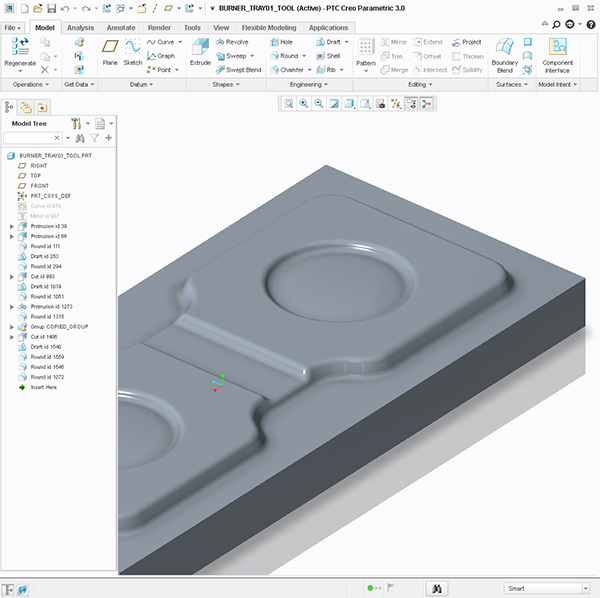Open the Boundary Blend tool

click(504, 55)
